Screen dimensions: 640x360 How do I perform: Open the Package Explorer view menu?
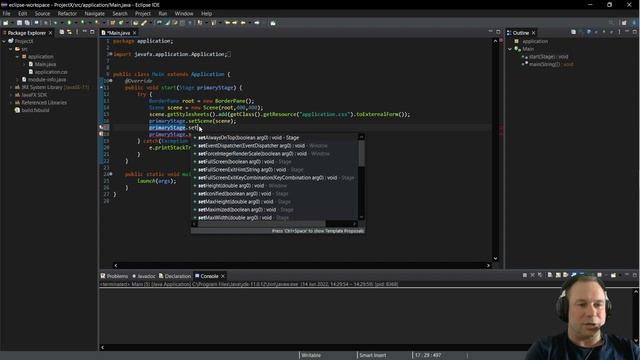pos(77,32)
